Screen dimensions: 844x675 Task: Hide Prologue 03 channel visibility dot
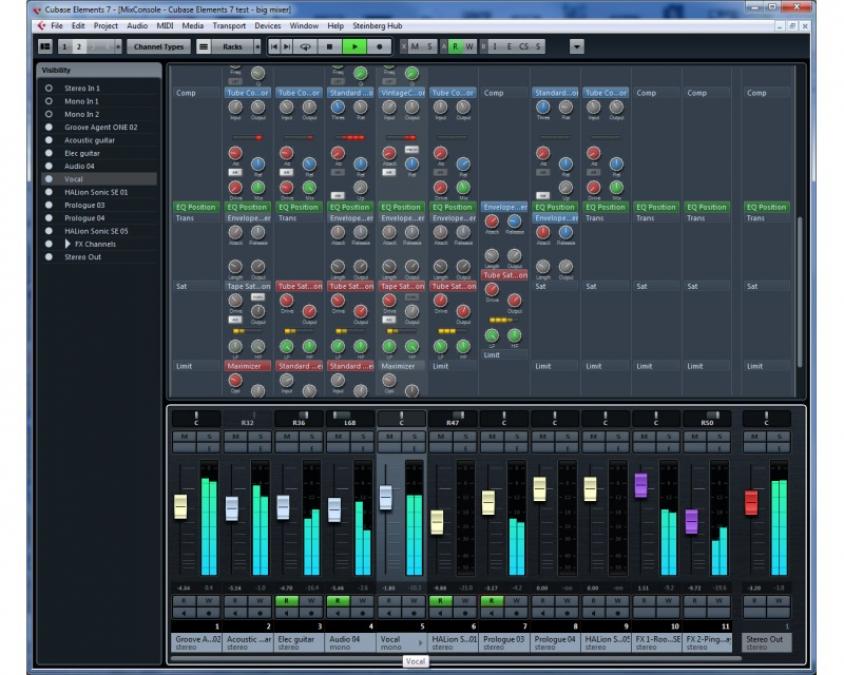(49, 205)
